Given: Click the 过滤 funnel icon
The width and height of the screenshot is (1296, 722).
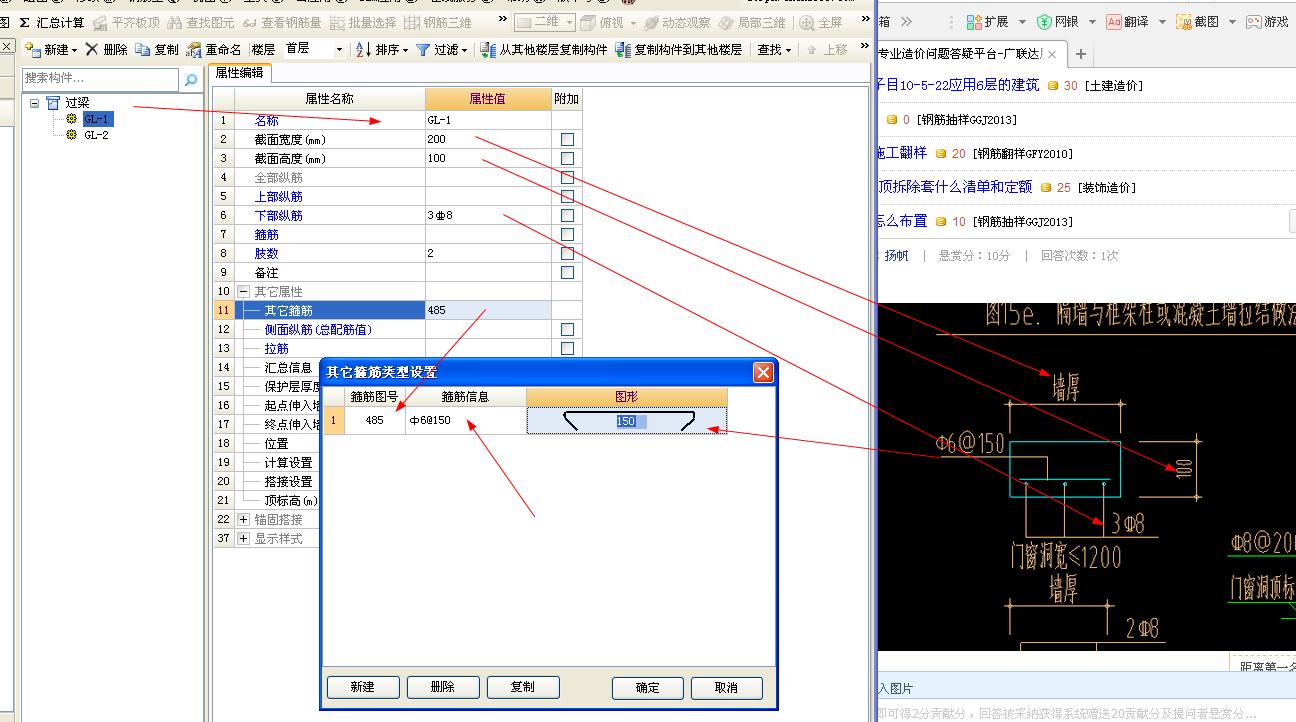Looking at the screenshot, I should 423,49.
